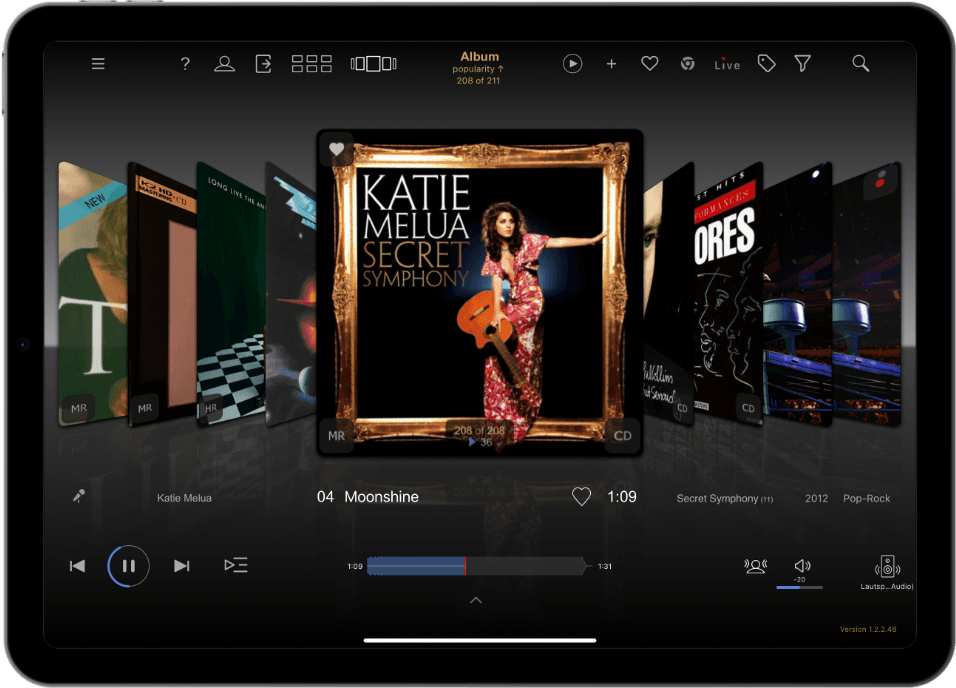Click the 208 of 208 track counter
Screen dimensions: 956x688
point(479,430)
